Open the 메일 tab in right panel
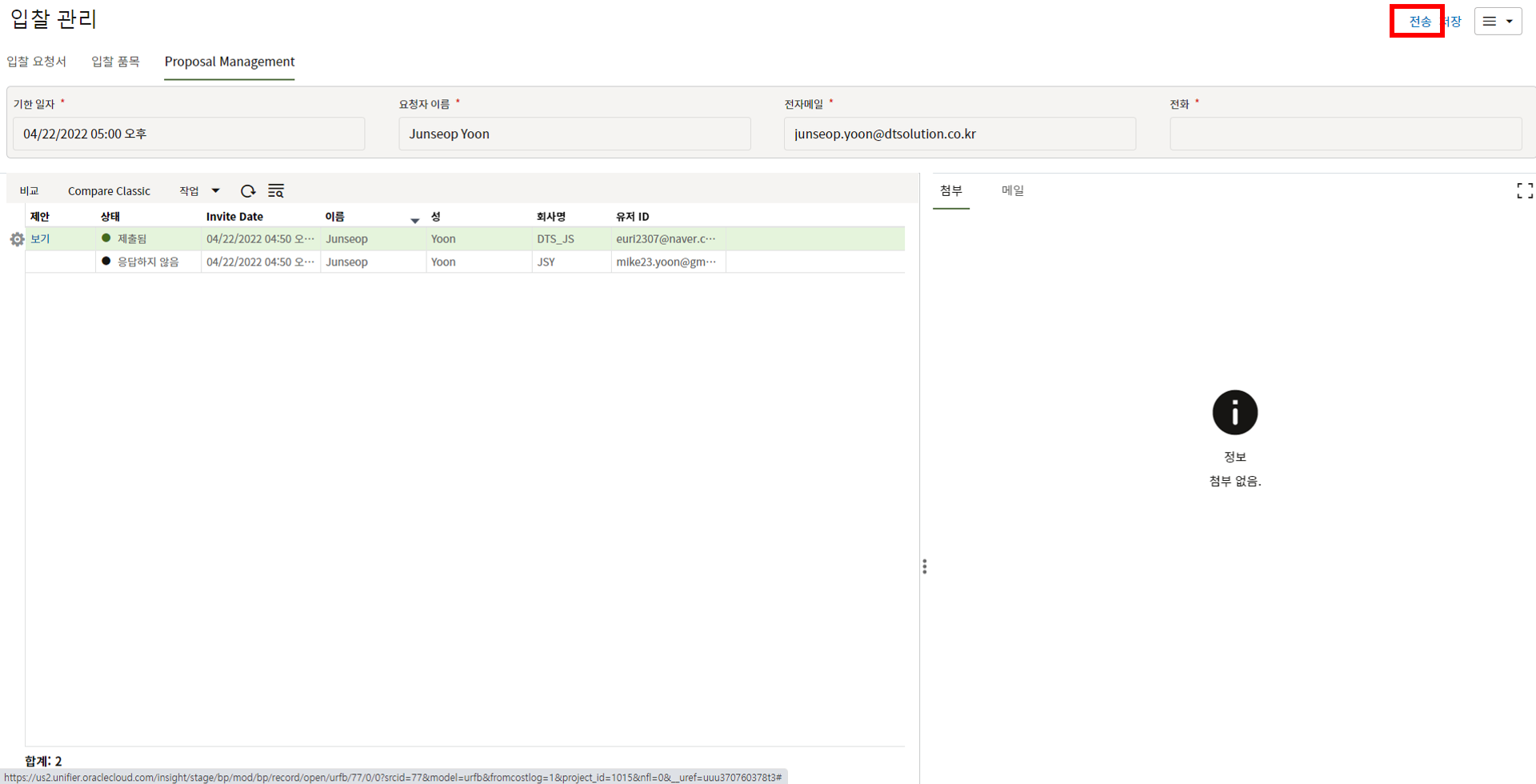This screenshot has width=1536, height=784. click(x=1012, y=190)
